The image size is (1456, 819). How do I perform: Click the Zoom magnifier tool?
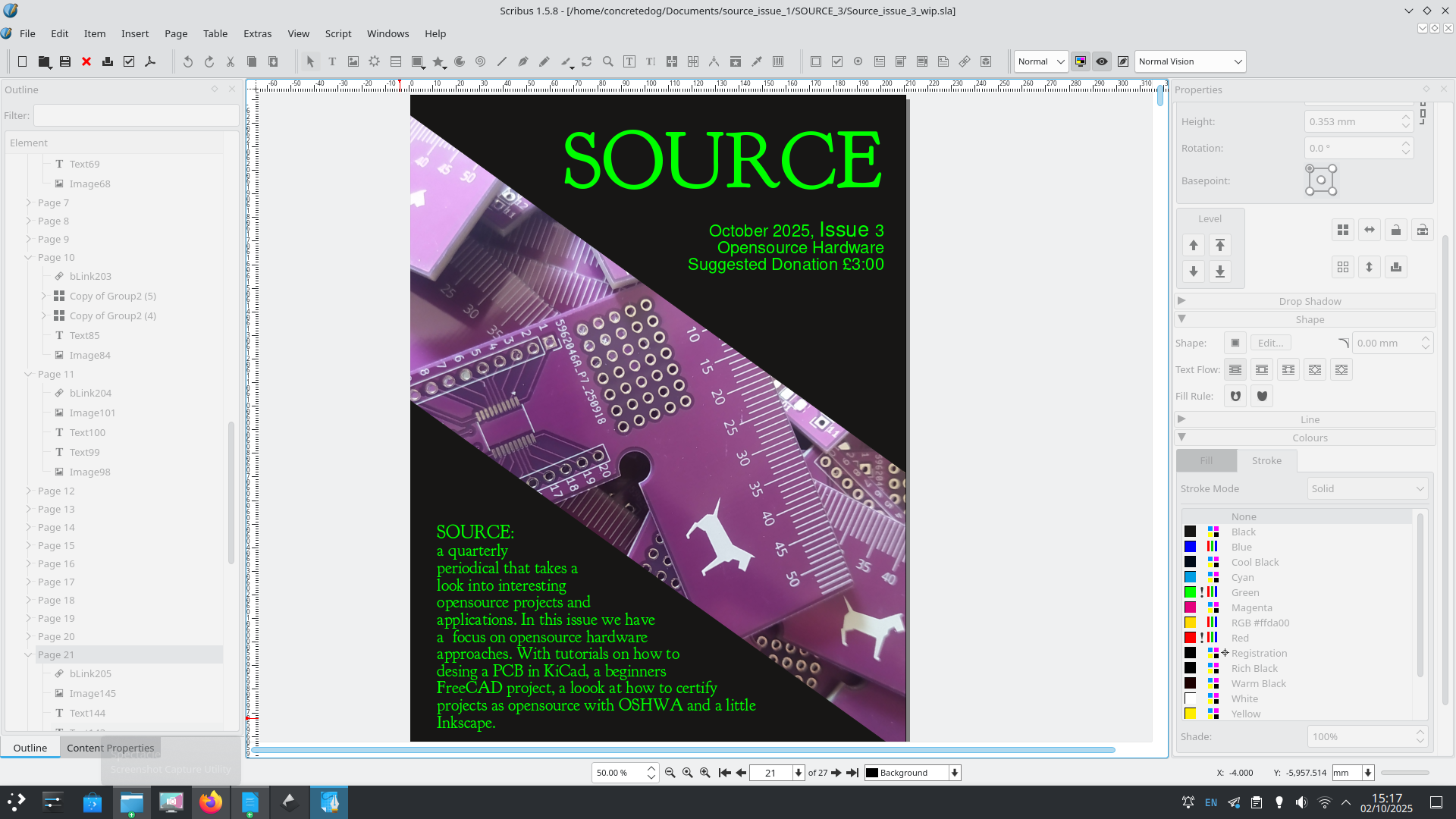(608, 61)
